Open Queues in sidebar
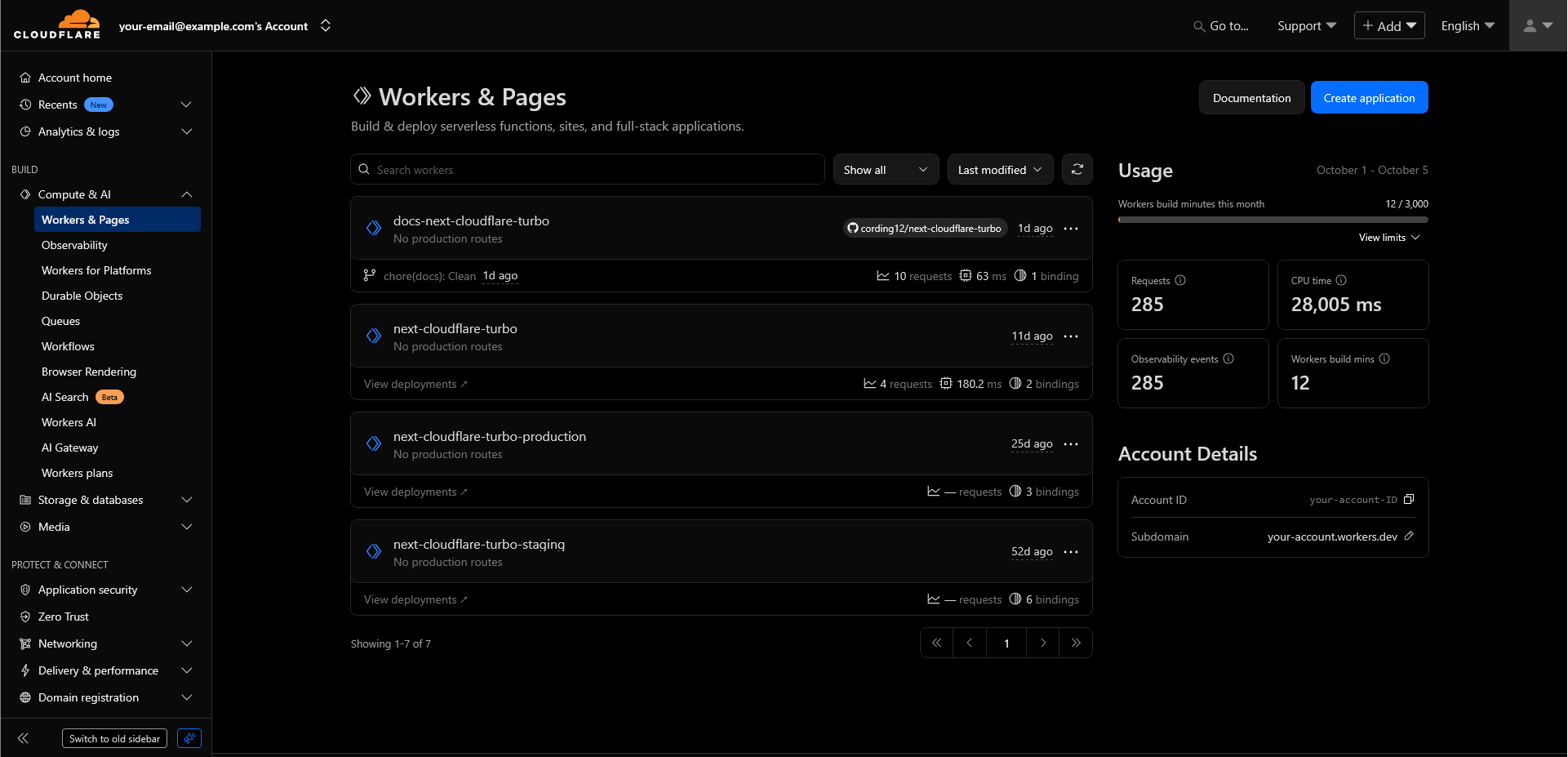Screen dimensions: 1568x757 pos(60,321)
